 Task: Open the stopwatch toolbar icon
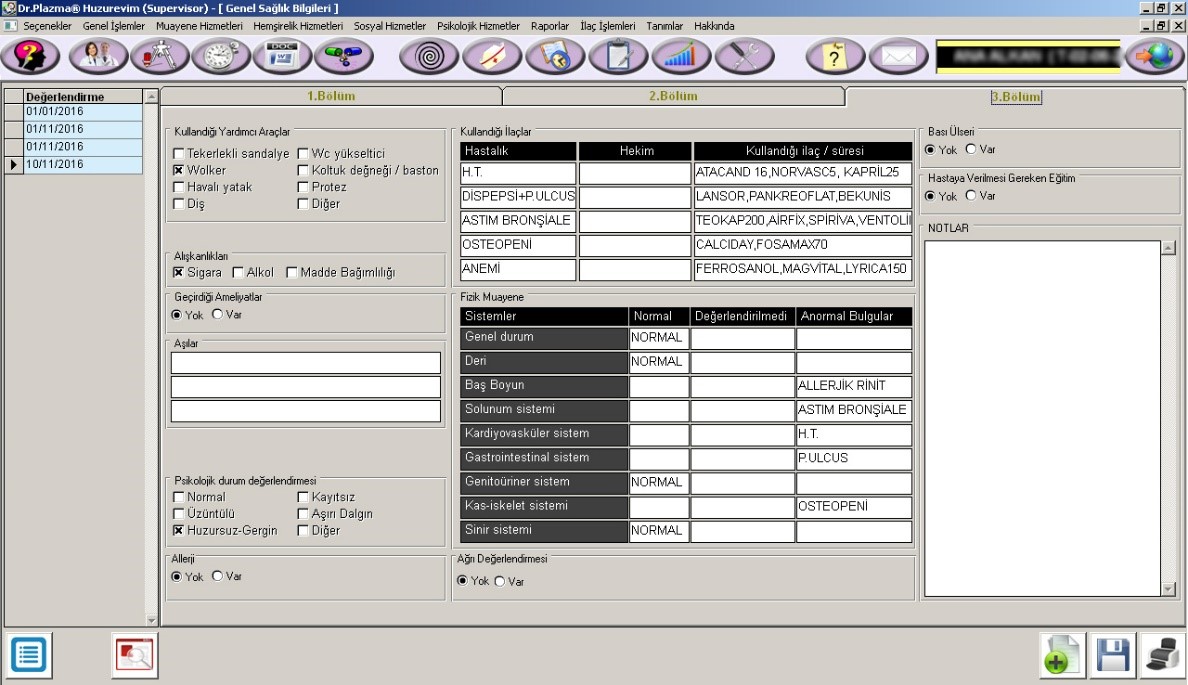(220, 56)
